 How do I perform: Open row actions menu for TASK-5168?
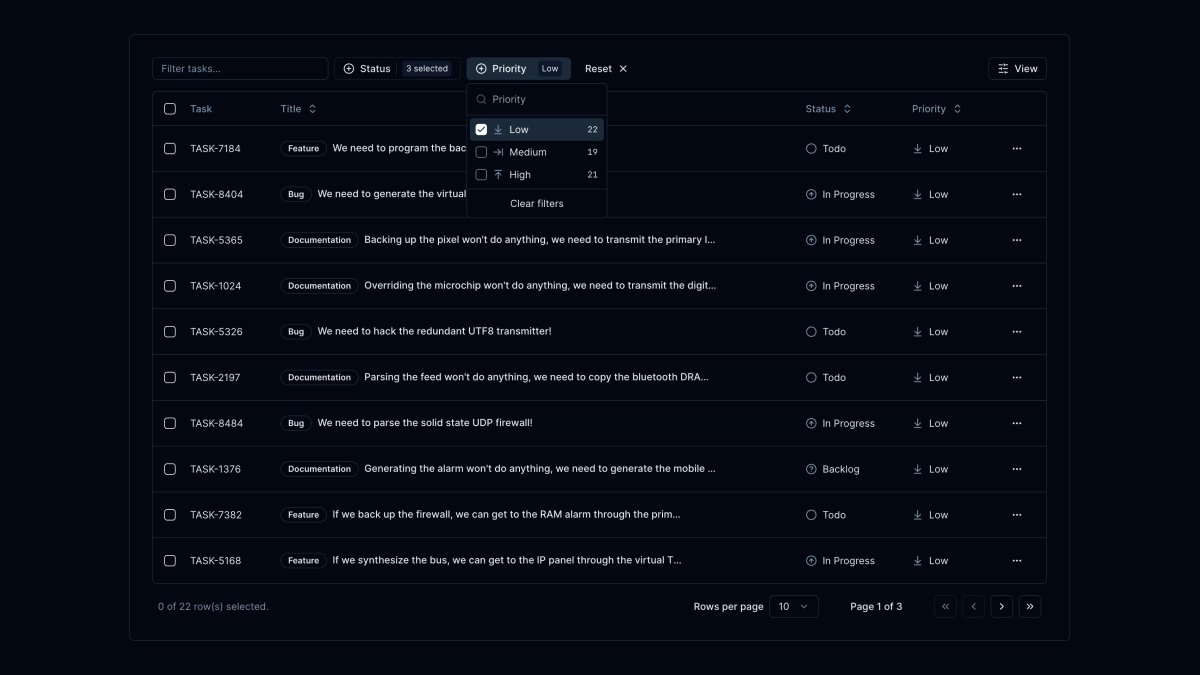(x=1017, y=561)
